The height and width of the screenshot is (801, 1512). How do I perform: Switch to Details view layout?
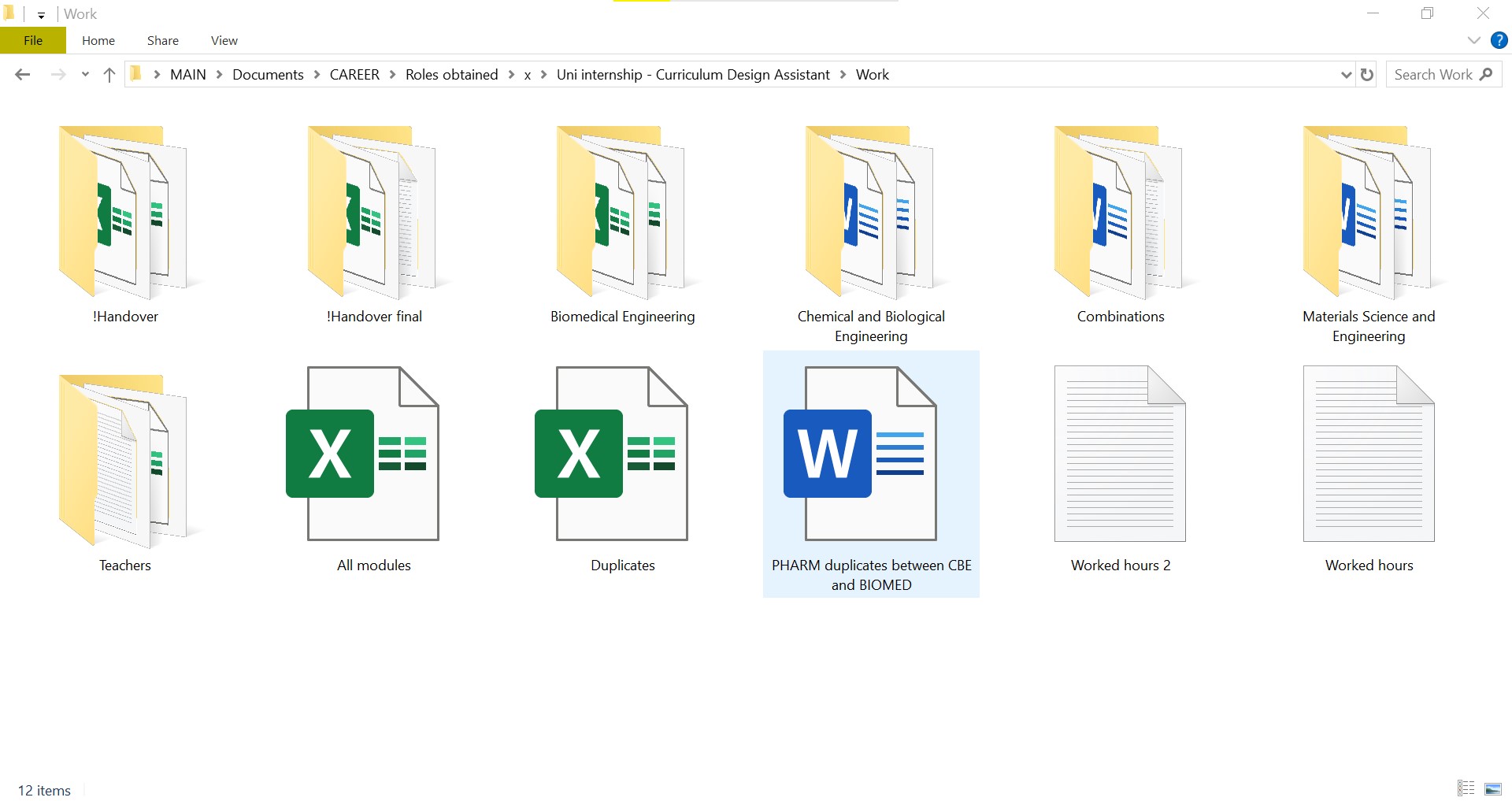(x=1466, y=788)
